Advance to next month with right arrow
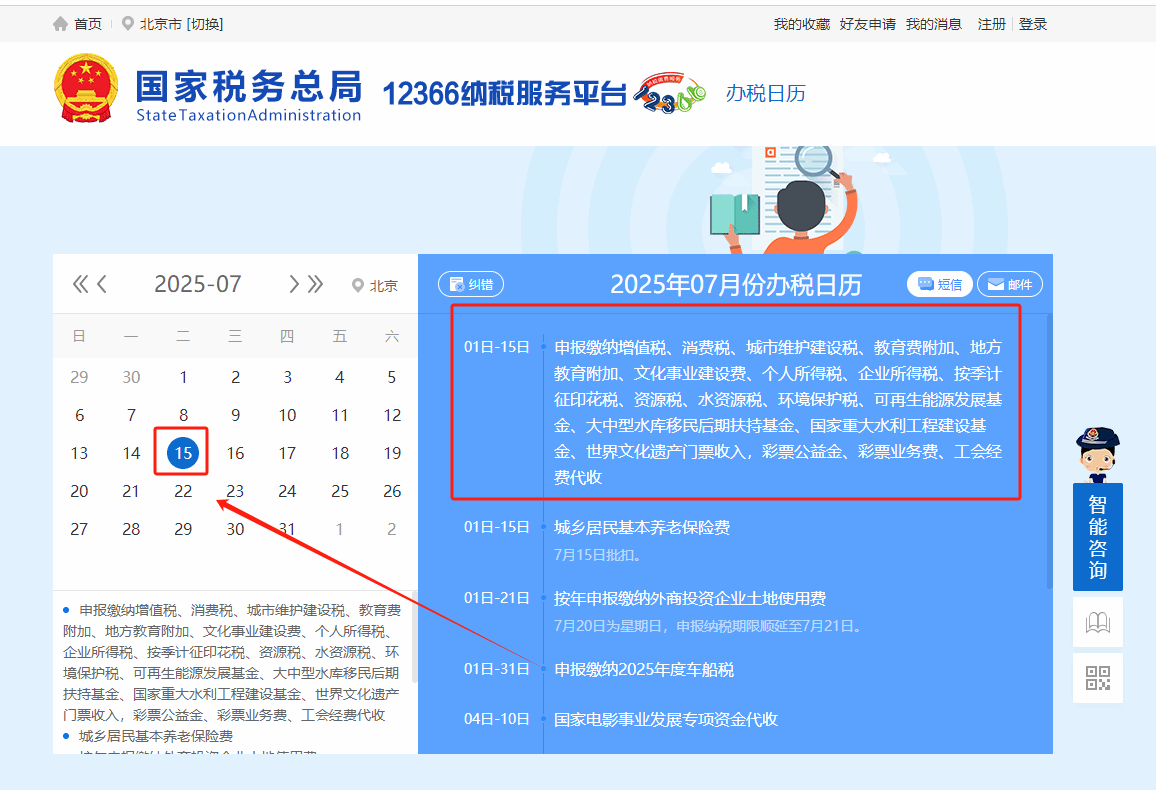Image resolution: width=1156 pixels, height=790 pixels. [293, 284]
